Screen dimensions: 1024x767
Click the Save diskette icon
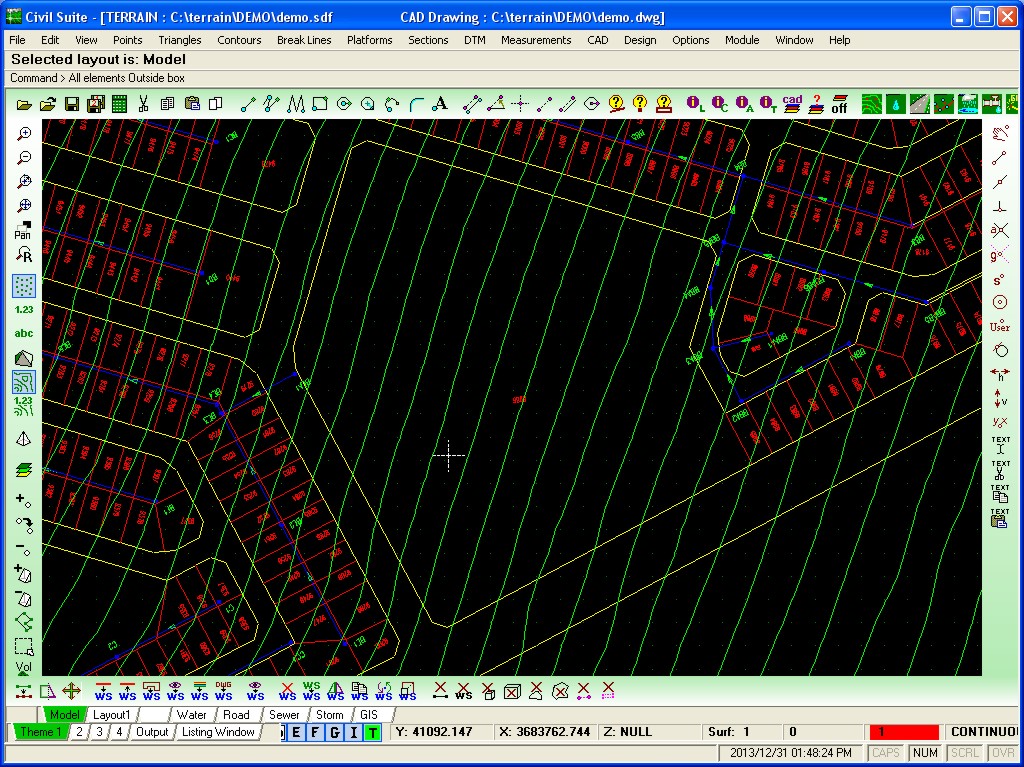click(x=72, y=104)
